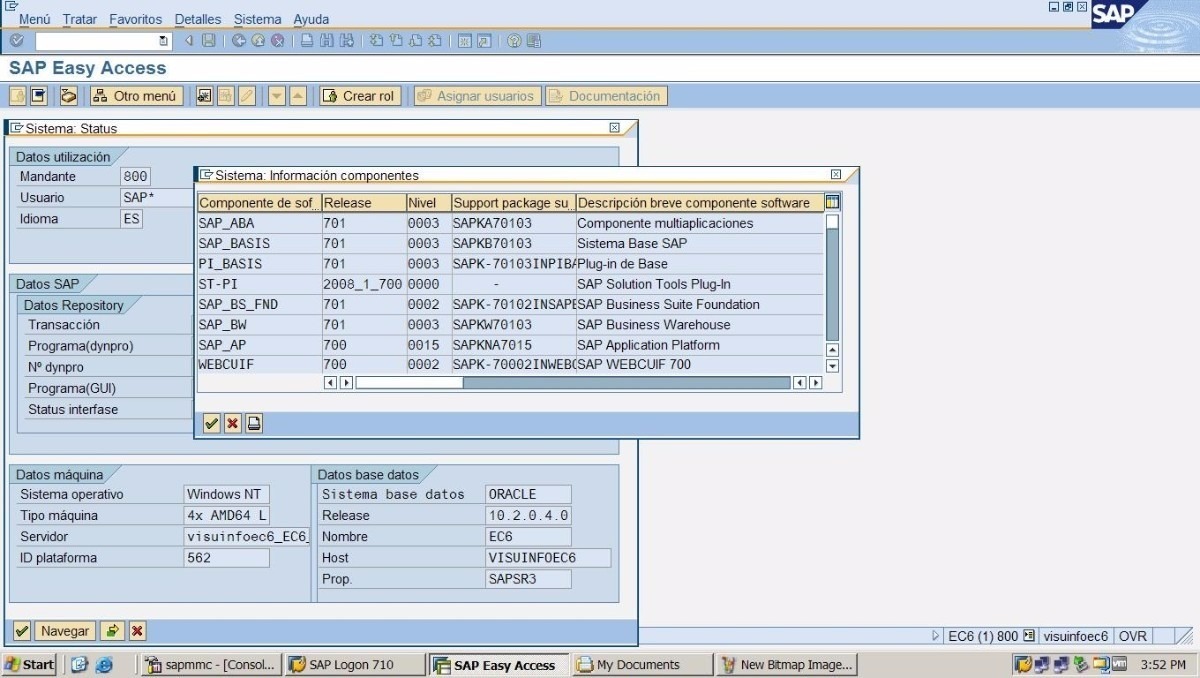This screenshot has height=678, width=1200.
Task: Click the pencil Change favorites icon
Action: click(246, 96)
